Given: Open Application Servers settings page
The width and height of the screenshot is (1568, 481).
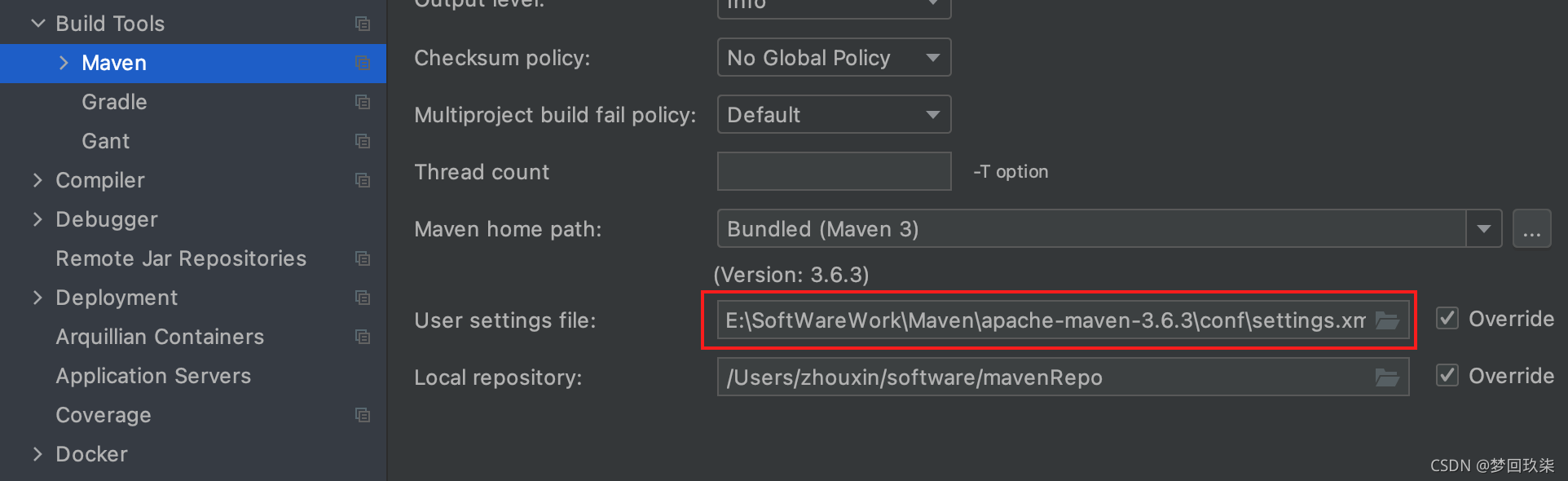Looking at the screenshot, I should point(153,376).
